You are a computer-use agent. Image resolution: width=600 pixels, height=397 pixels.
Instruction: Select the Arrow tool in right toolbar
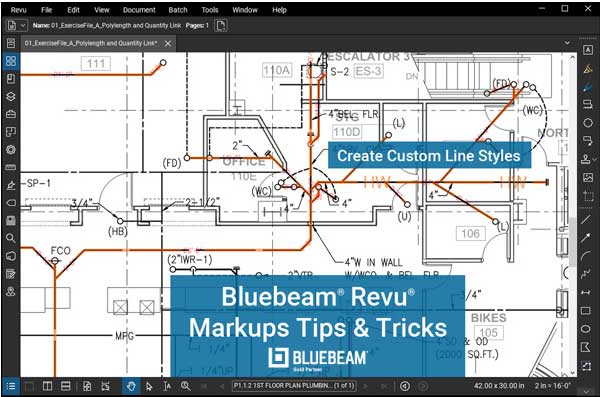click(x=586, y=238)
